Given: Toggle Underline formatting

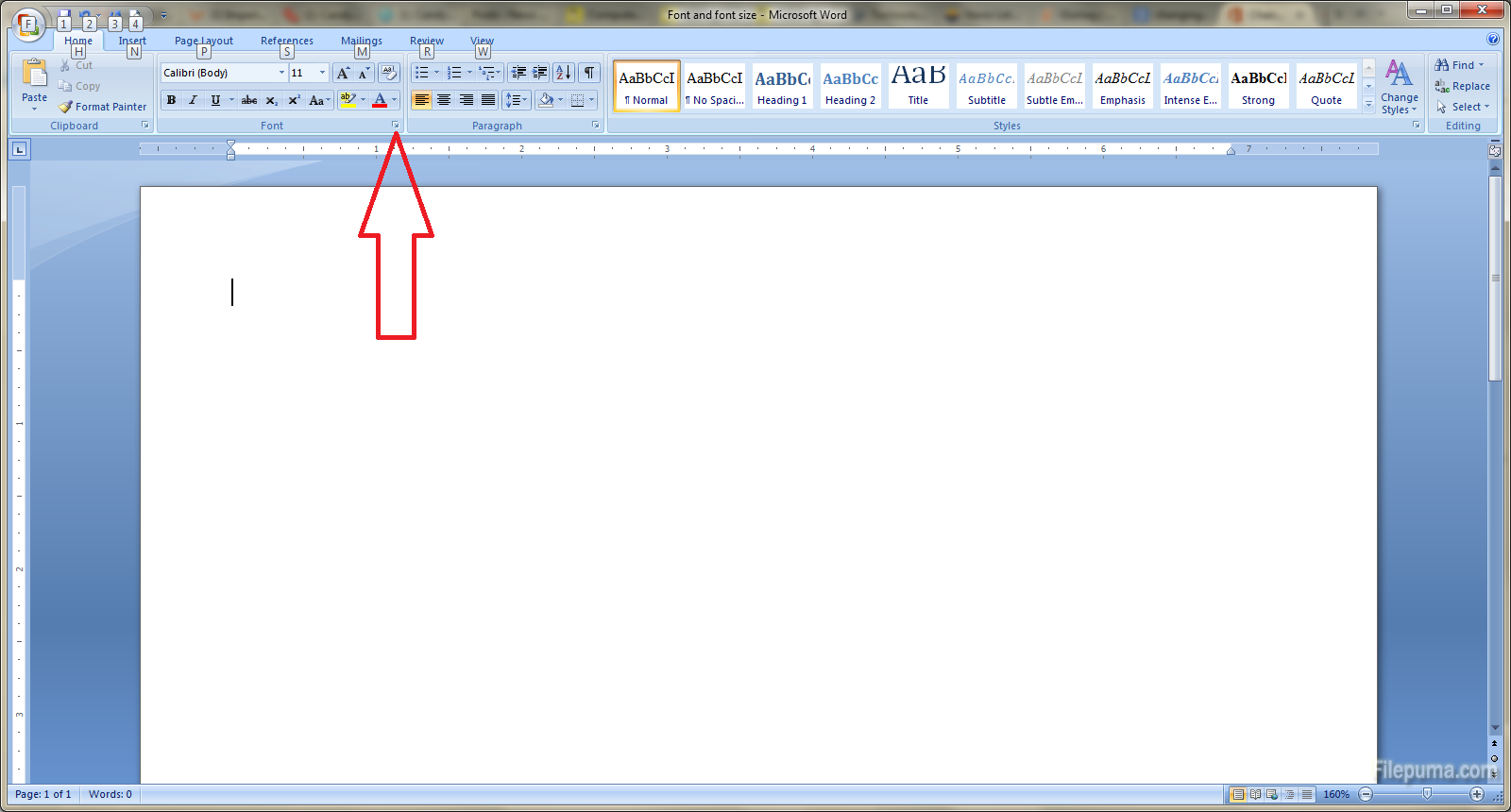Looking at the screenshot, I should click(x=215, y=100).
